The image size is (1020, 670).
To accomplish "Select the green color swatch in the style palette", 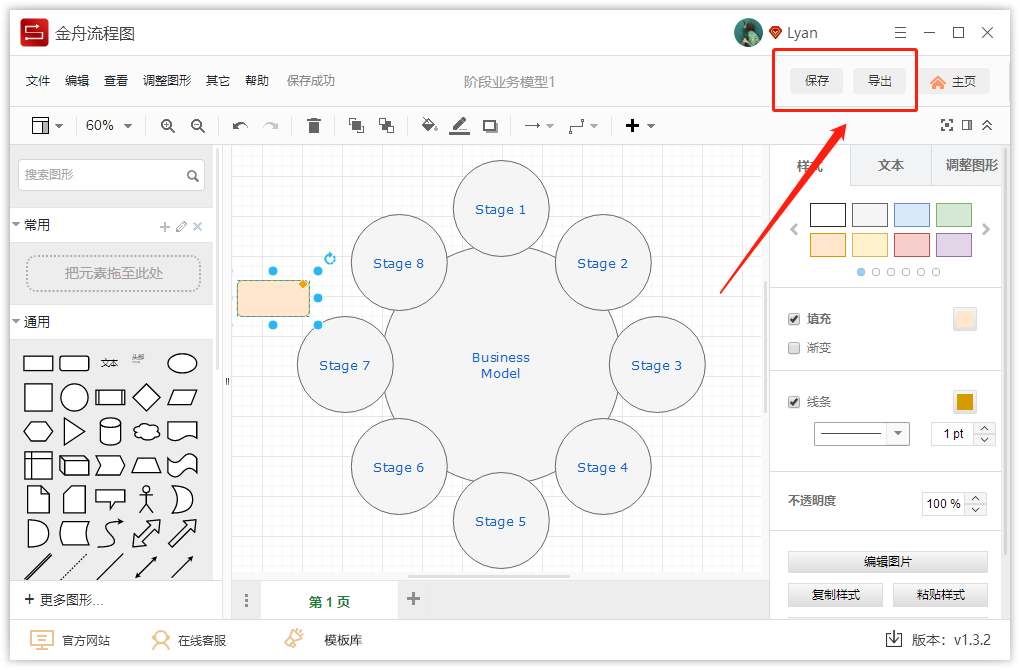I will (953, 214).
